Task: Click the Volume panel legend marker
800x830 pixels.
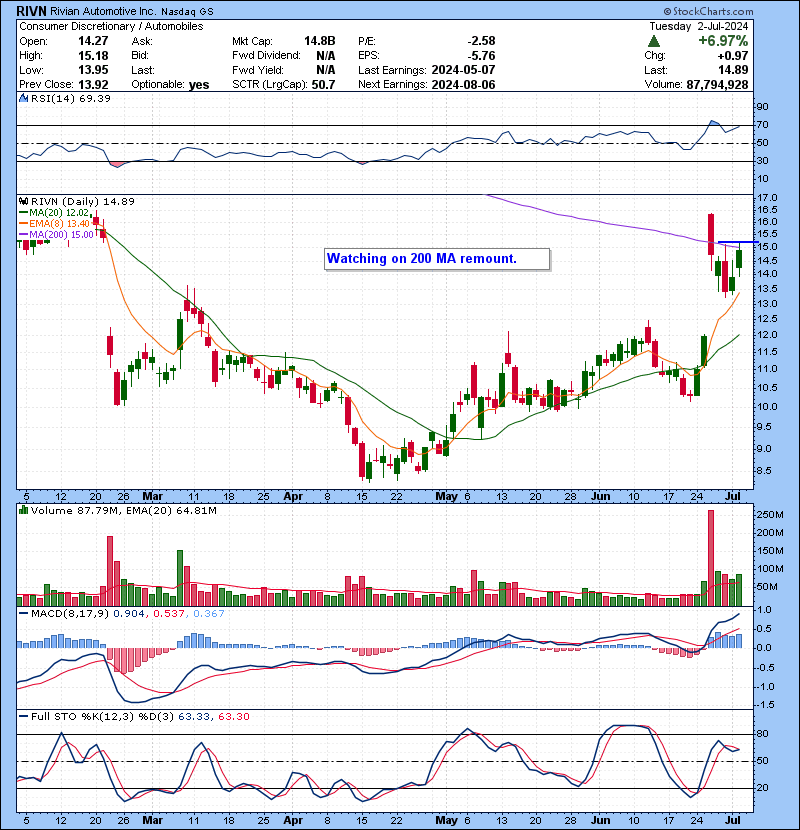Action: tap(22, 512)
